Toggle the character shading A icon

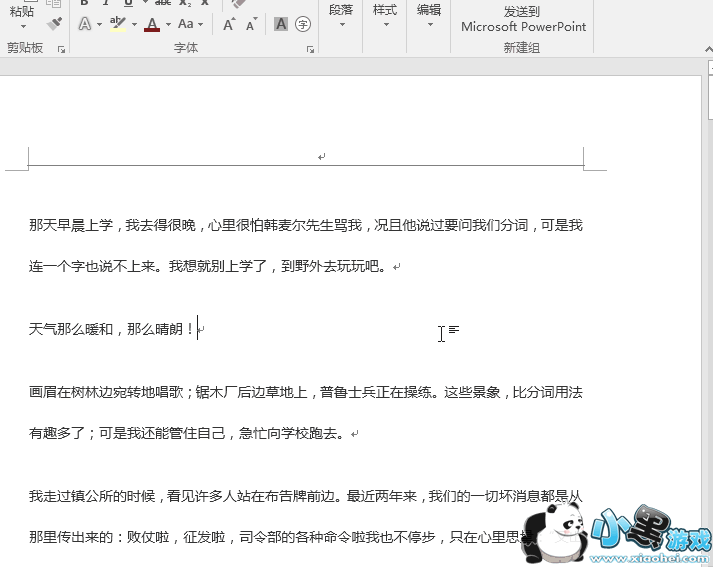coord(281,24)
